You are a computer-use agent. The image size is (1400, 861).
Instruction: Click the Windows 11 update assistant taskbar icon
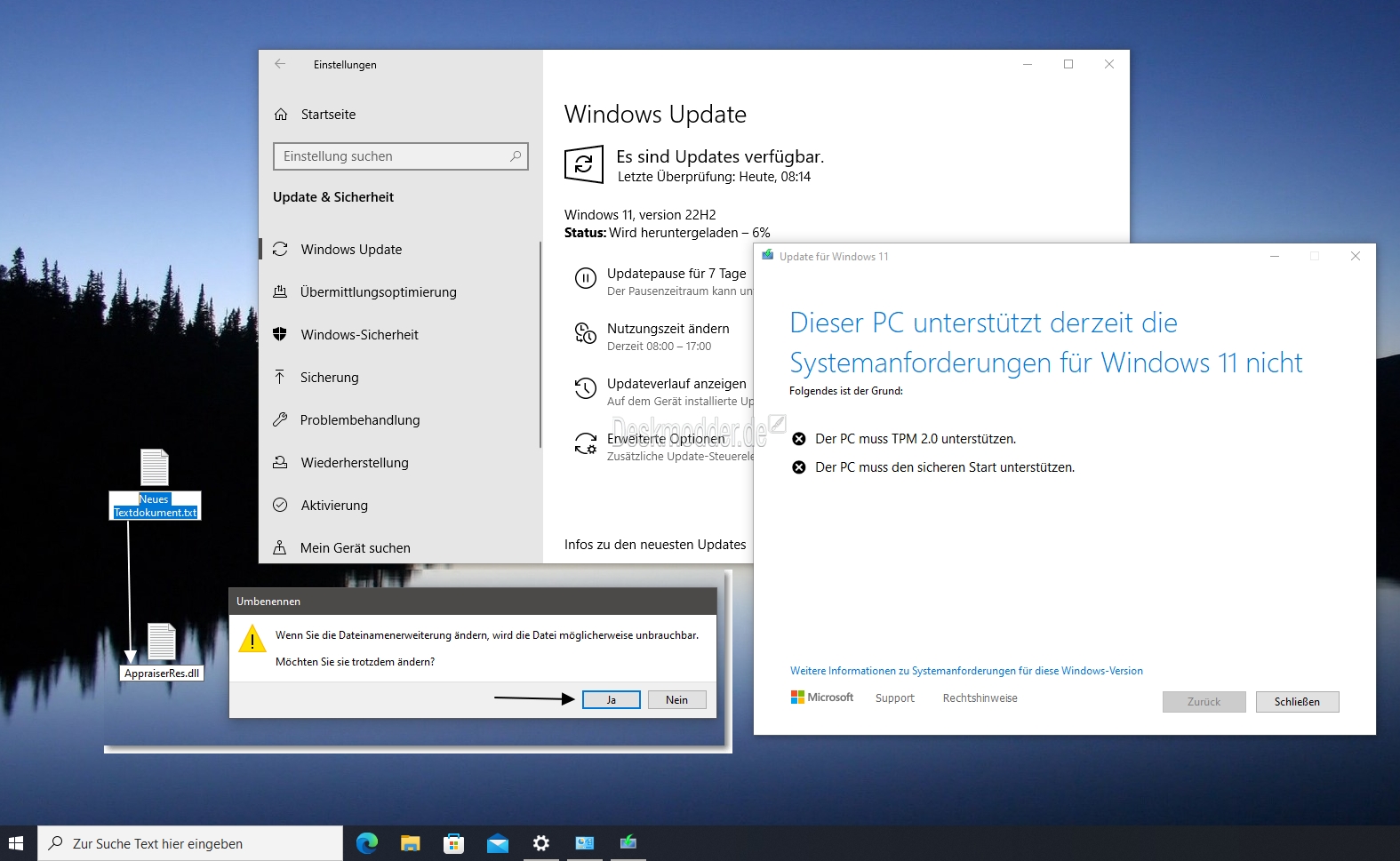[x=628, y=842]
